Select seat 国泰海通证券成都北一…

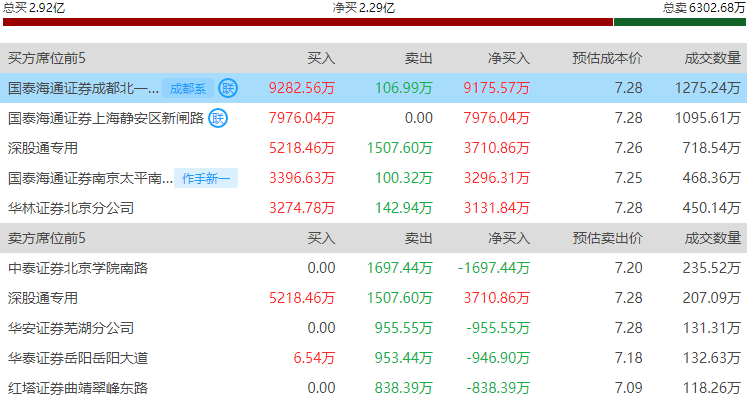coord(83,88)
